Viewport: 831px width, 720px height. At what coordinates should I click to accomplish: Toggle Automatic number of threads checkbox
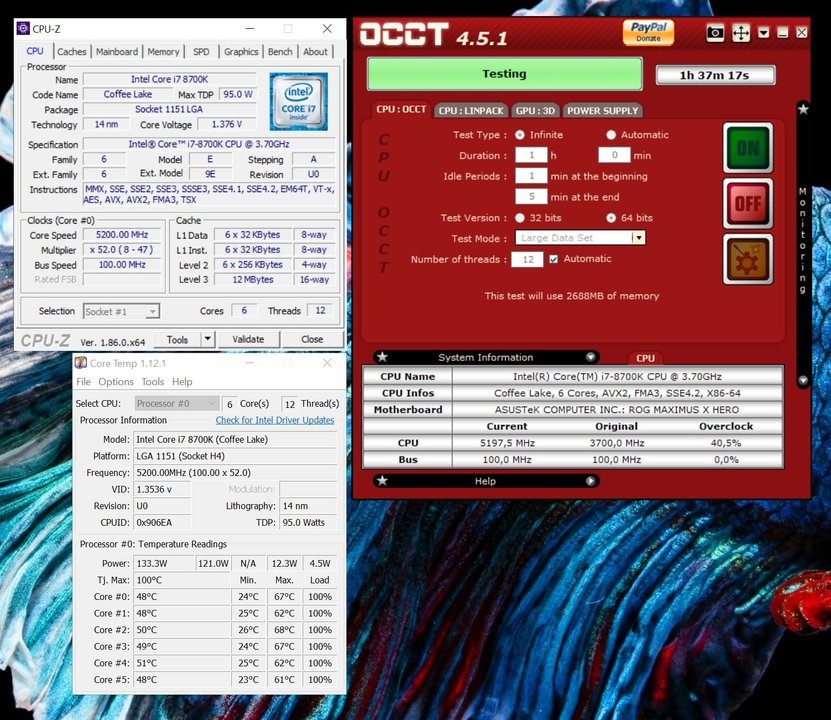553,259
